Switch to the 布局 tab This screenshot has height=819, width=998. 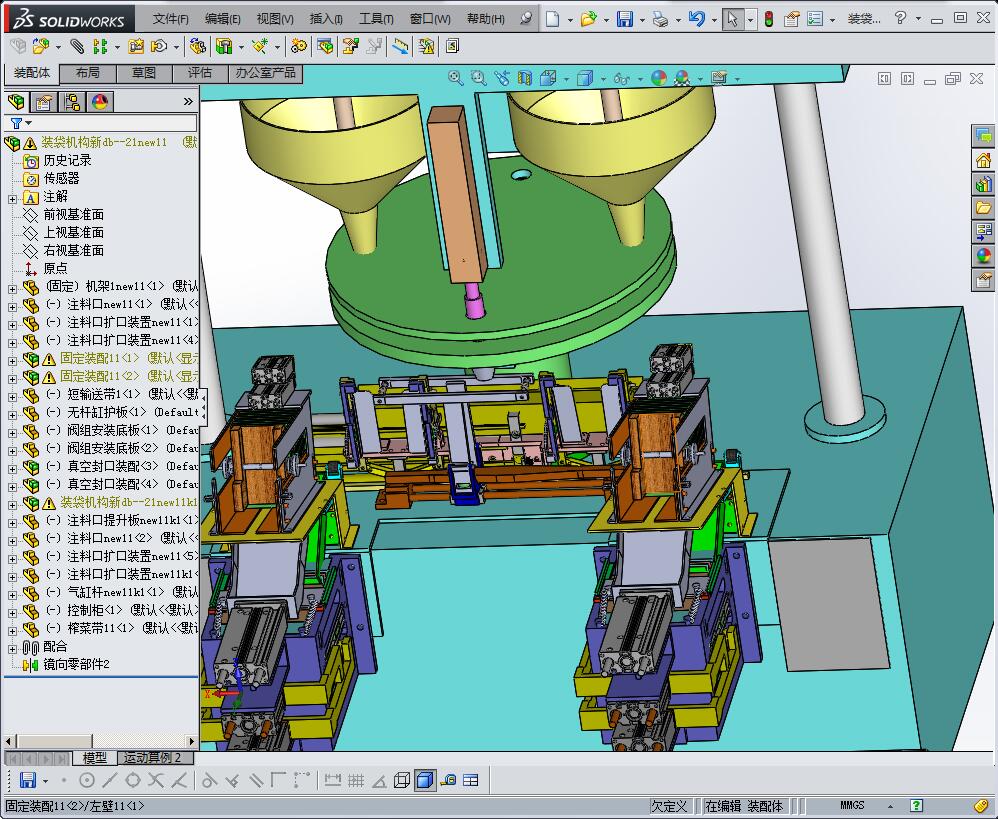88,73
